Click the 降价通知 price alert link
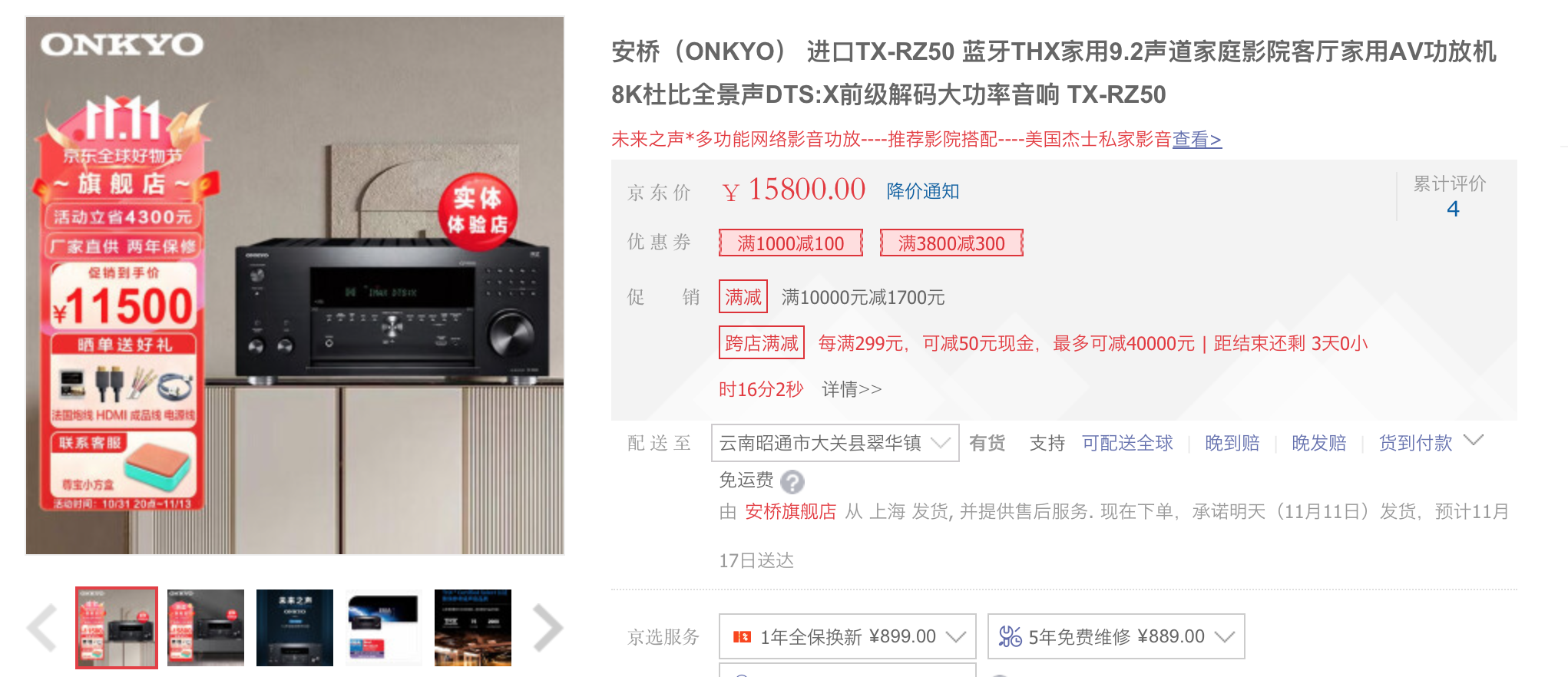Screen dimensions: 1568x677 tap(922, 191)
